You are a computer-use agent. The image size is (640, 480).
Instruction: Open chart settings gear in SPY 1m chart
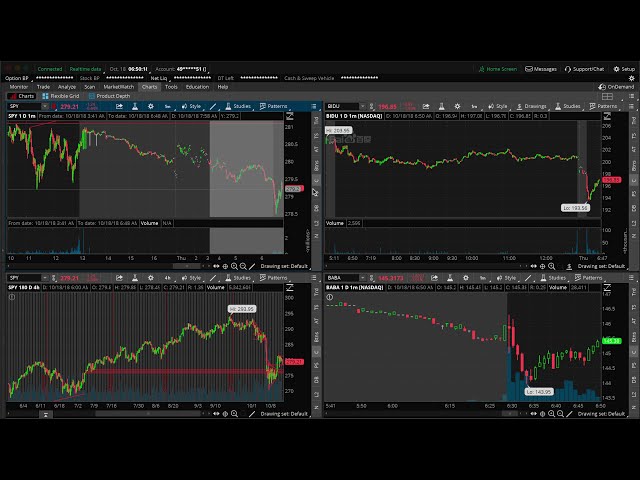[x=151, y=107]
